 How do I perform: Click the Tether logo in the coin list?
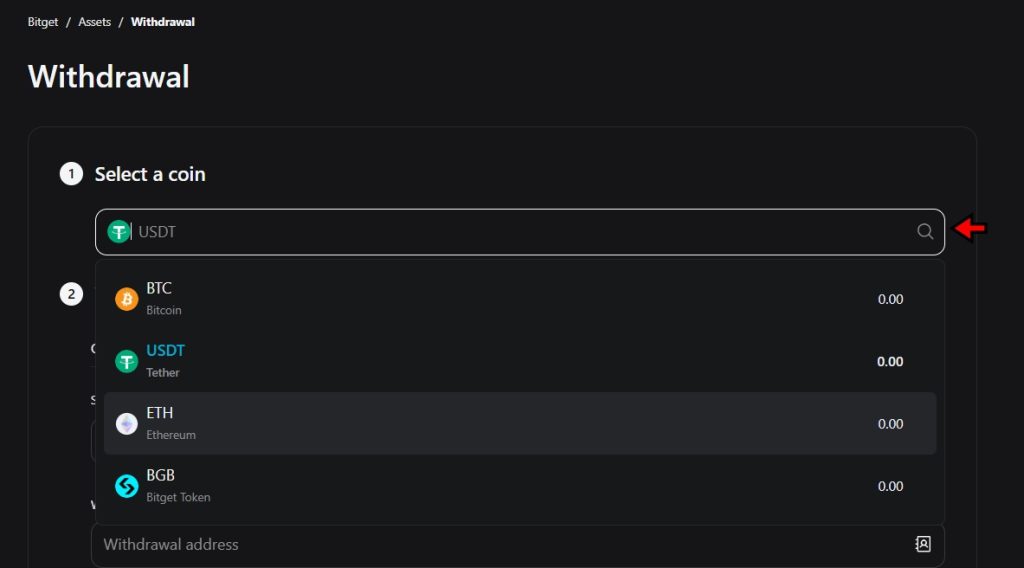[127, 361]
